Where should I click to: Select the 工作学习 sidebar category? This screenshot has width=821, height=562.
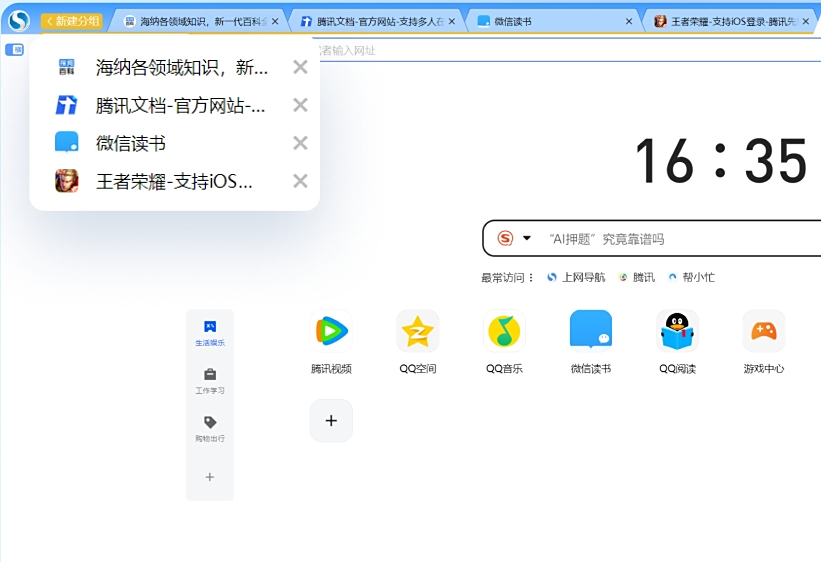point(210,381)
